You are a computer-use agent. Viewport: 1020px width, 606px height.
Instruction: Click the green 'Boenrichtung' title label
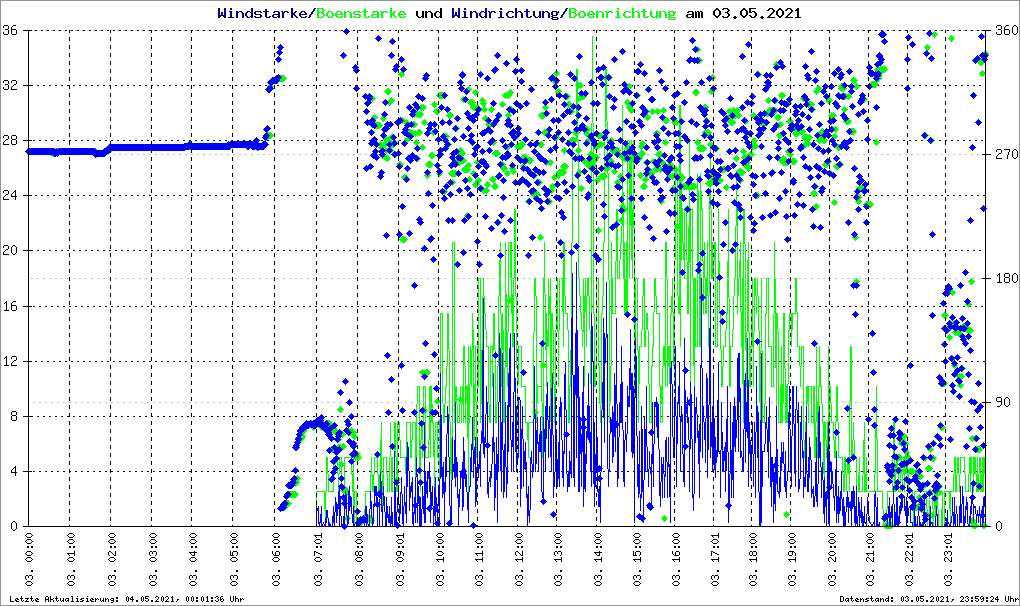622,13
